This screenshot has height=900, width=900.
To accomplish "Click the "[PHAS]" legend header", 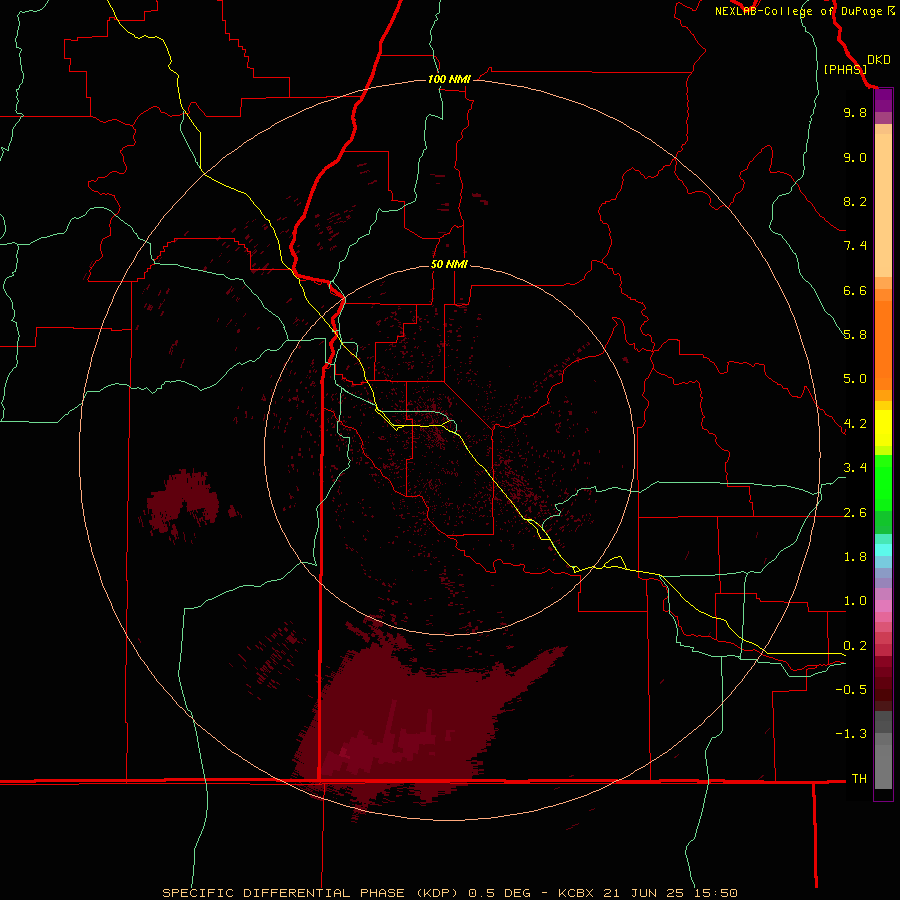I will coord(845,69).
